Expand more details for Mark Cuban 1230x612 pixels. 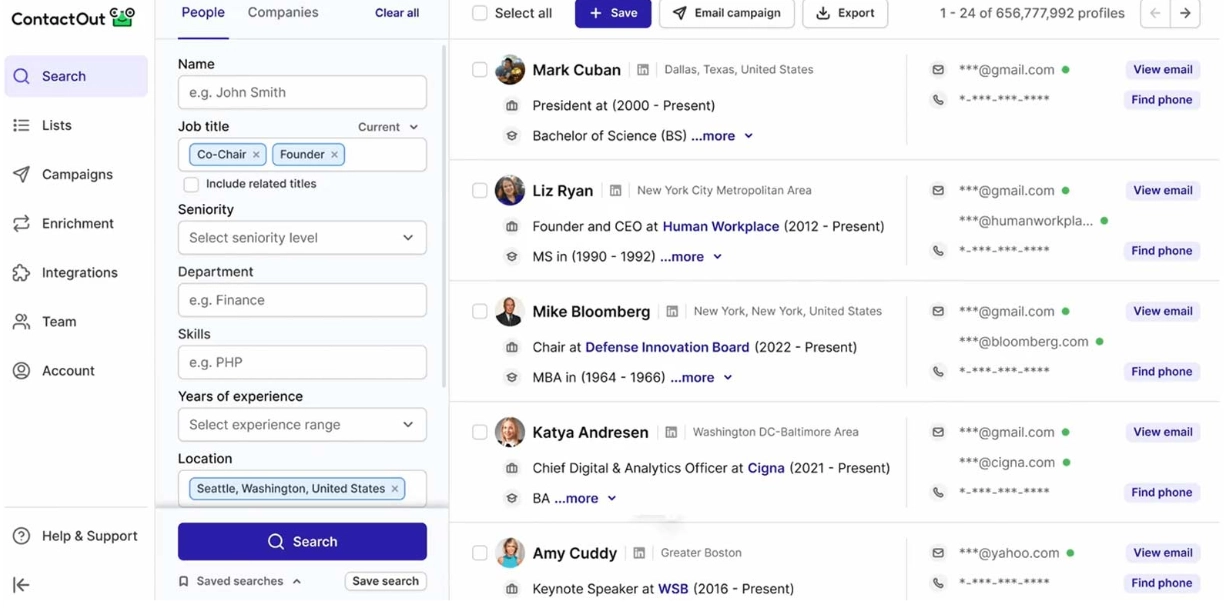click(722, 137)
